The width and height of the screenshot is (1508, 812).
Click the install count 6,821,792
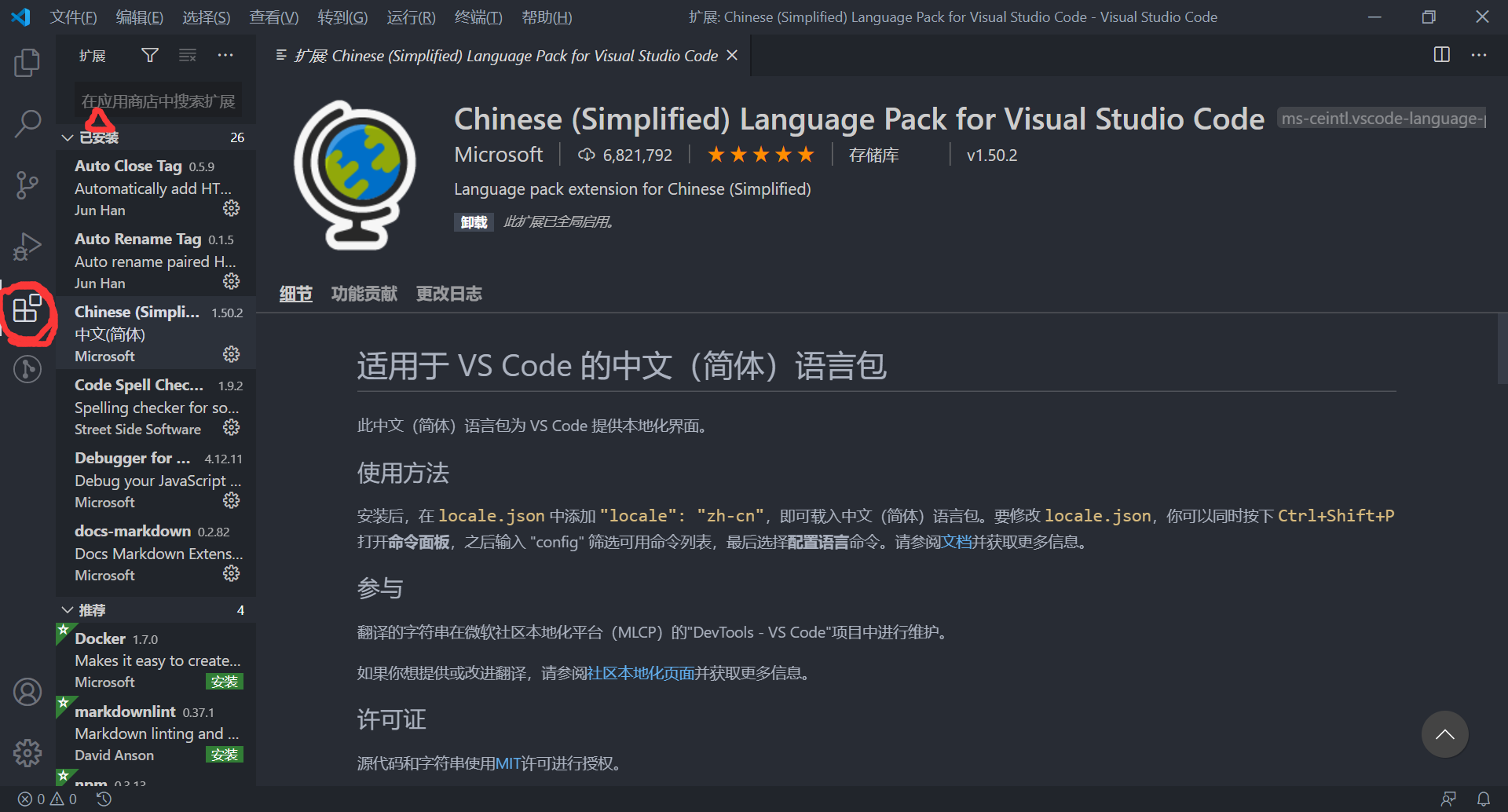pos(625,155)
